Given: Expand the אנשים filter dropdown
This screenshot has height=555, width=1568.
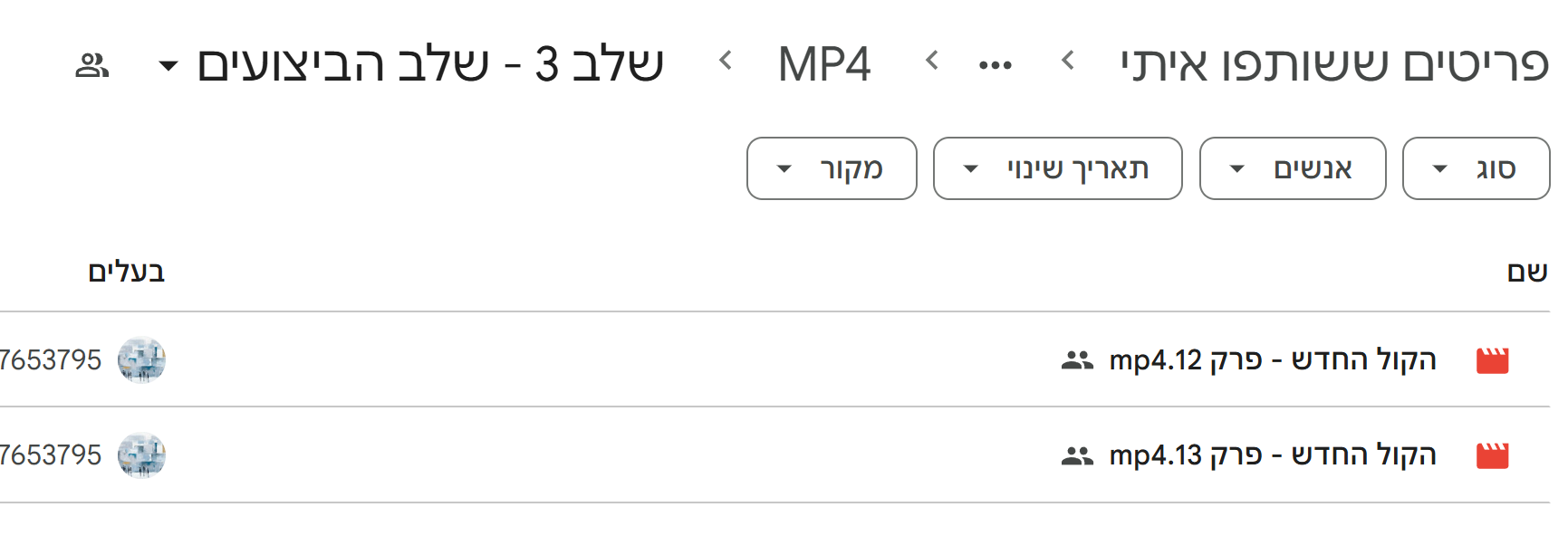Looking at the screenshot, I should coord(1293,167).
